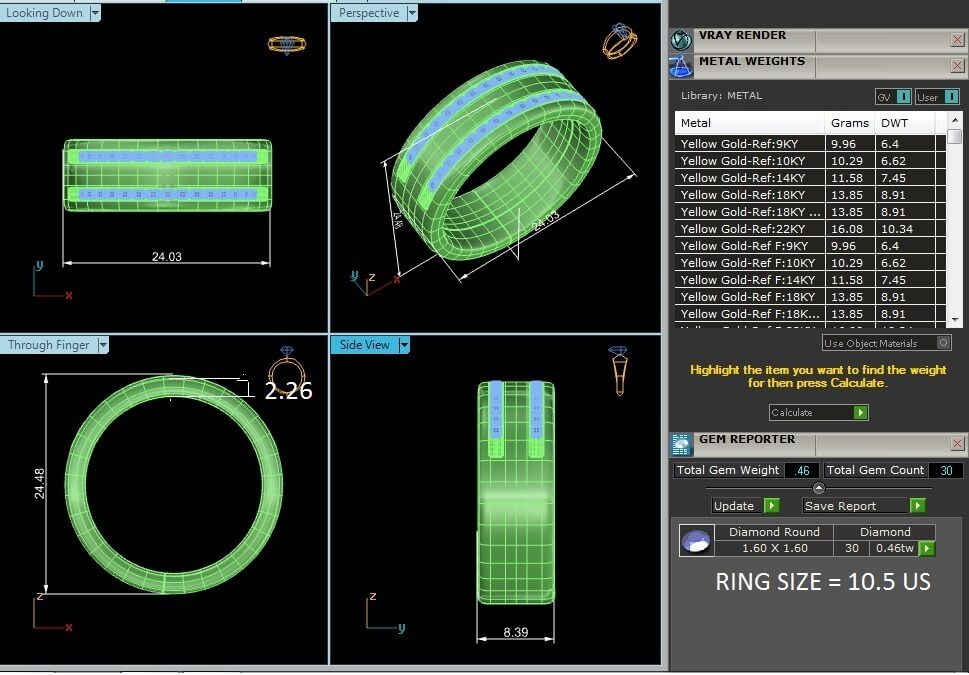Click ring icon in Perspective viewport
The height and width of the screenshot is (675, 969).
tap(619, 42)
